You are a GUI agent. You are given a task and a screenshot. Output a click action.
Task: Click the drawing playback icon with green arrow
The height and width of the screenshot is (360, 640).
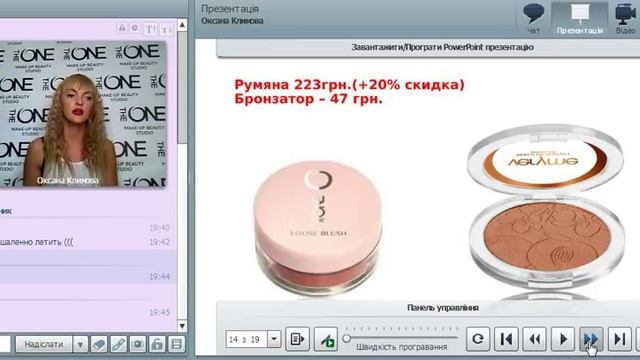[326, 339]
